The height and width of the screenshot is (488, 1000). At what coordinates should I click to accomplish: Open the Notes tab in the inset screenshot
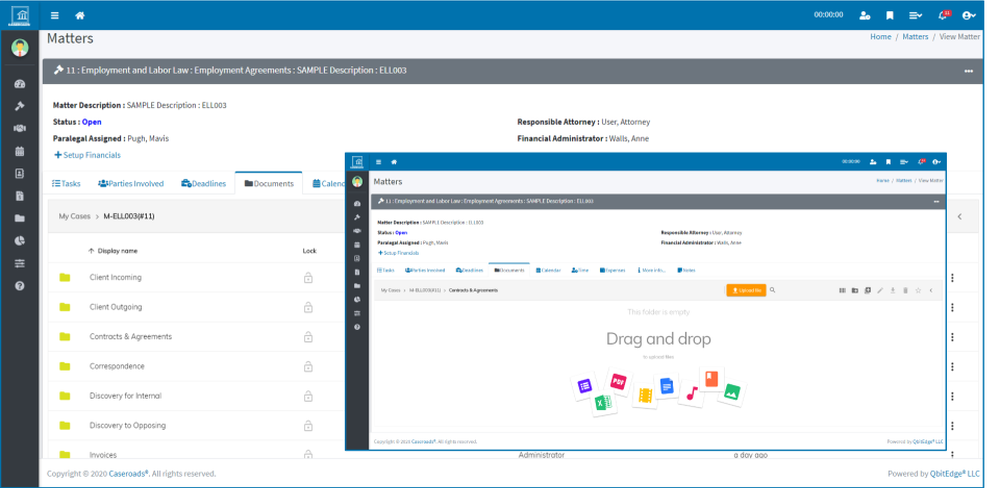pyautogui.click(x=686, y=270)
